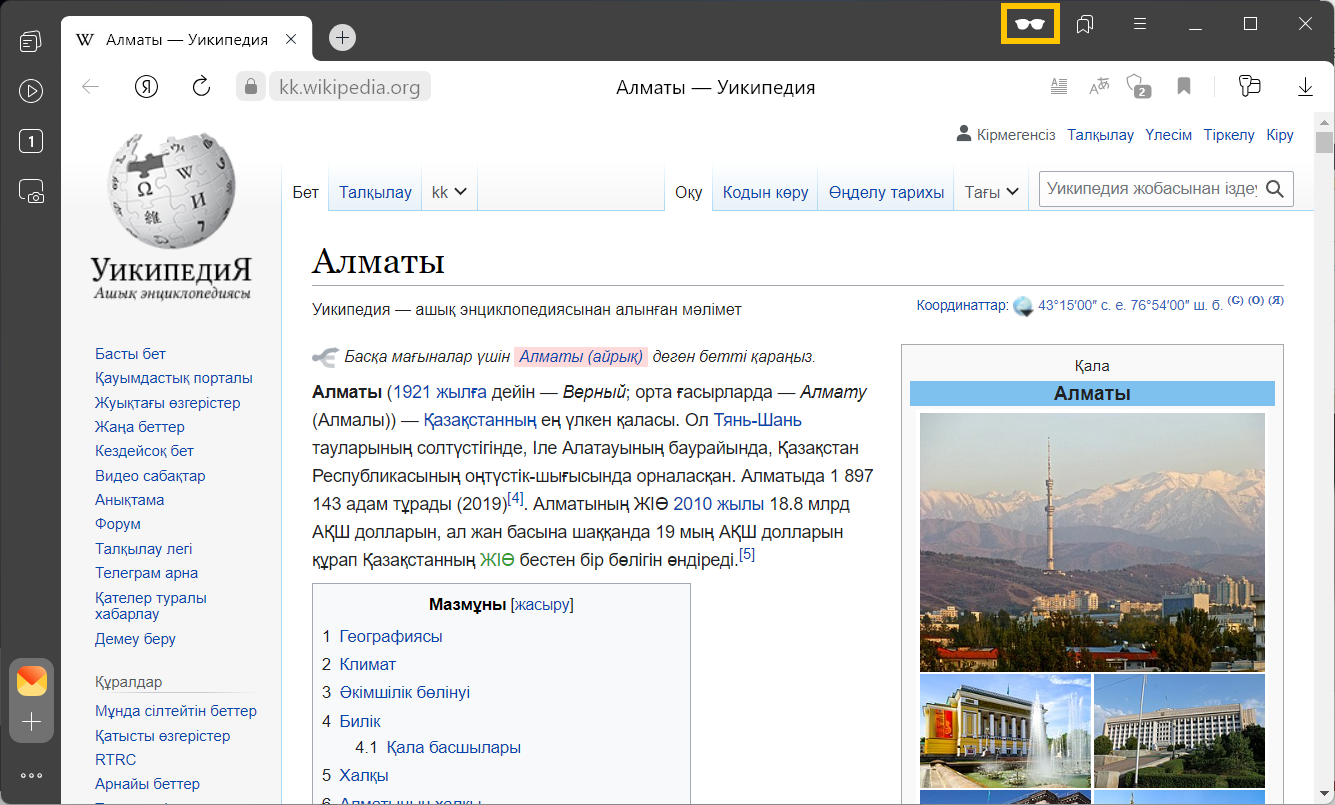Image resolution: width=1335 pixels, height=805 pixels.
Task: Open the Қауымдастық порталы link
Action: point(174,378)
